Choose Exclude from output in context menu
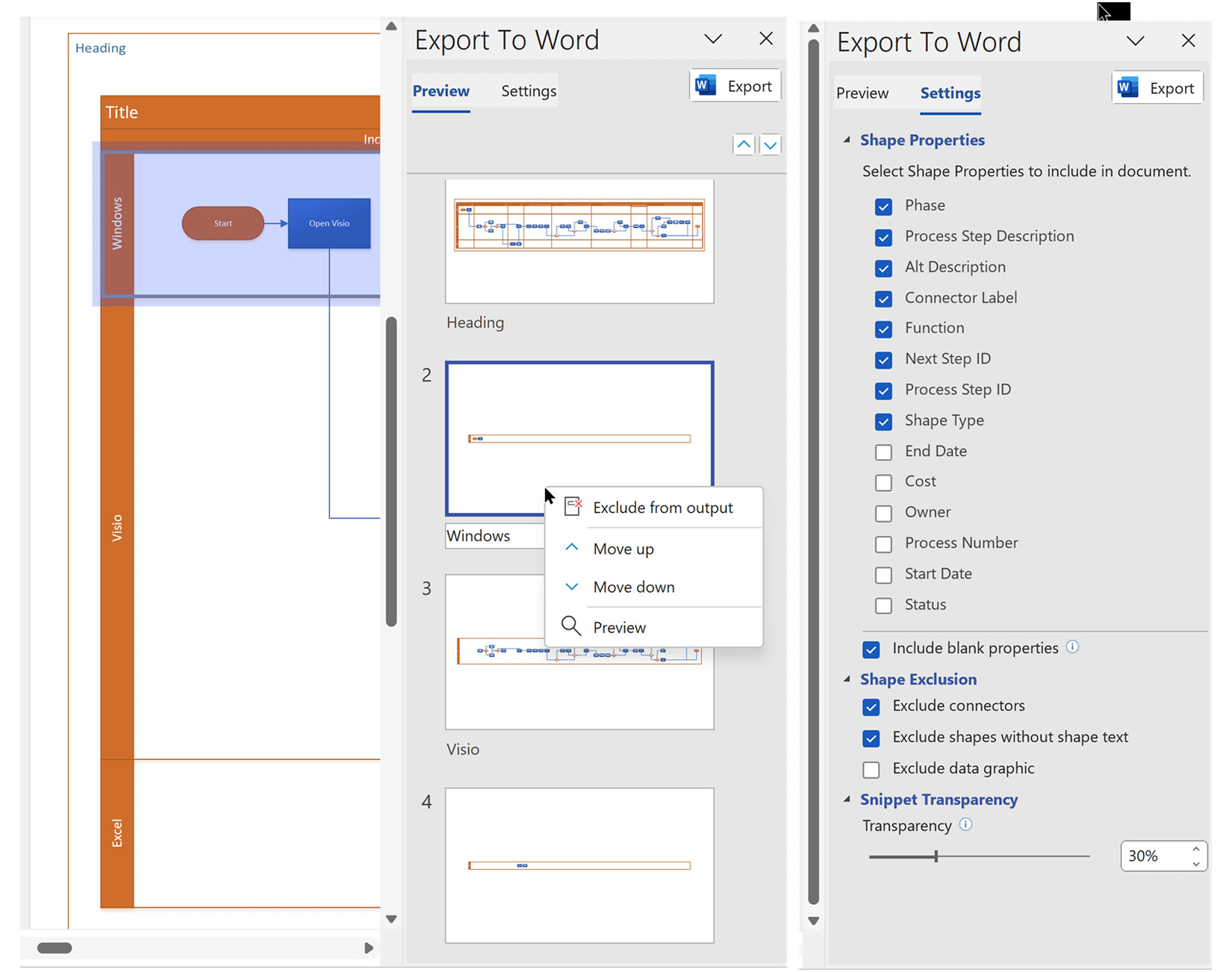This screenshot has width=1232, height=972. pyautogui.click(x=654, y=508)
